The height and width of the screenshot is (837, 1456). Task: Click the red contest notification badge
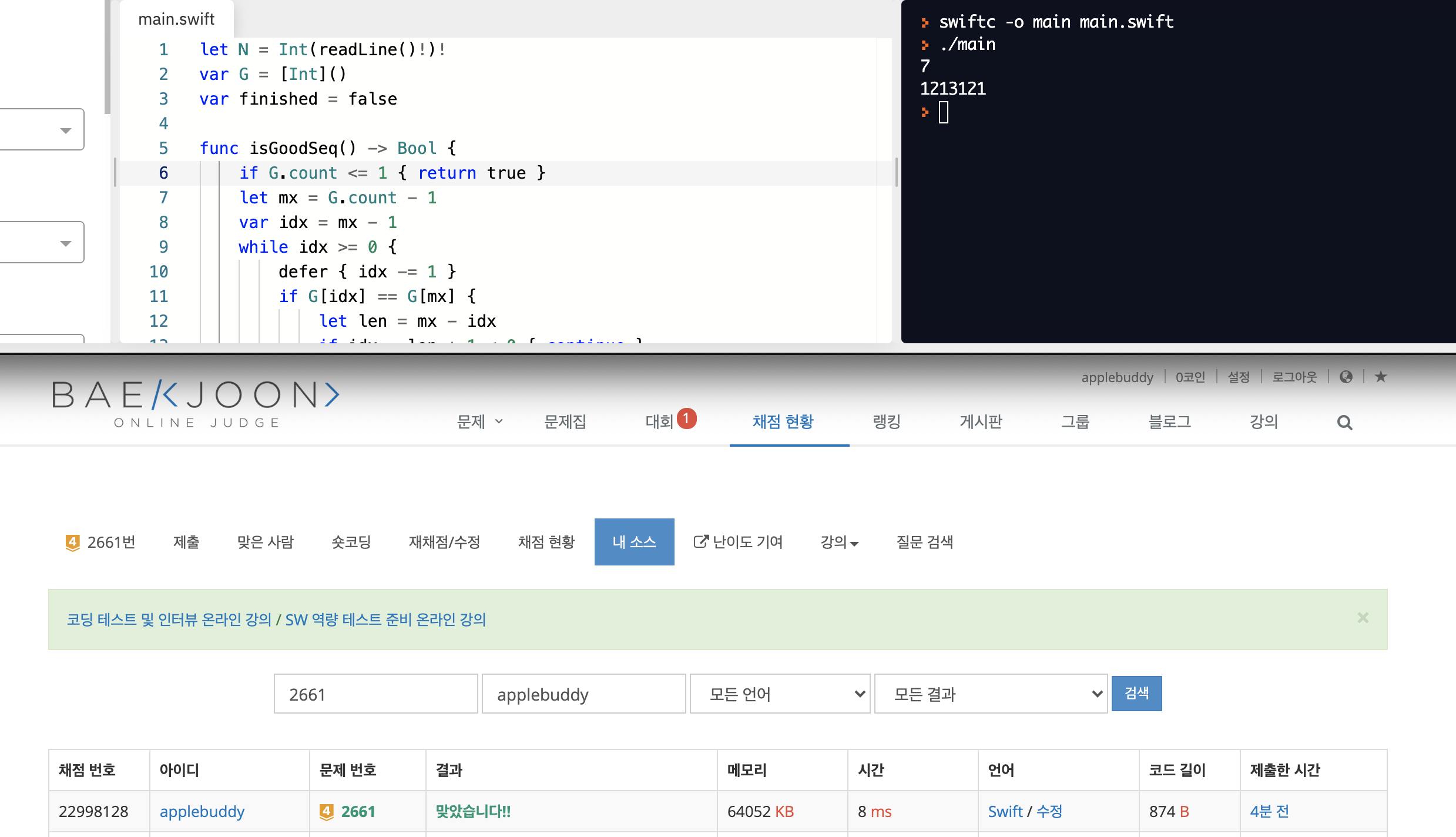pyautogui.click(x=686, y=418)
